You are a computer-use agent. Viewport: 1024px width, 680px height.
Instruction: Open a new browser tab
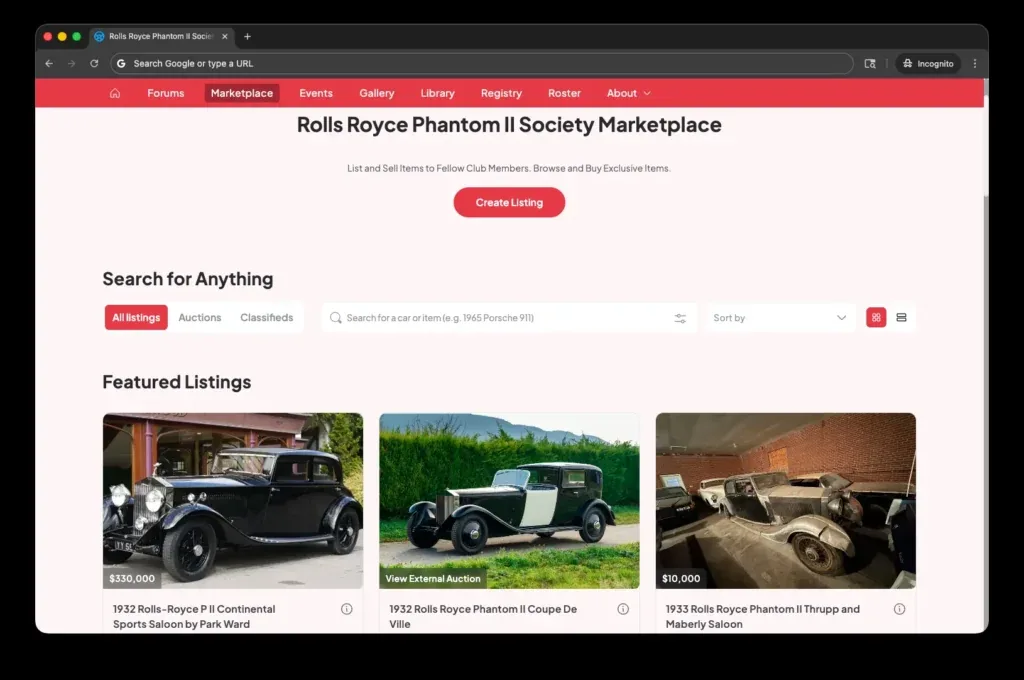pos(247,37)
